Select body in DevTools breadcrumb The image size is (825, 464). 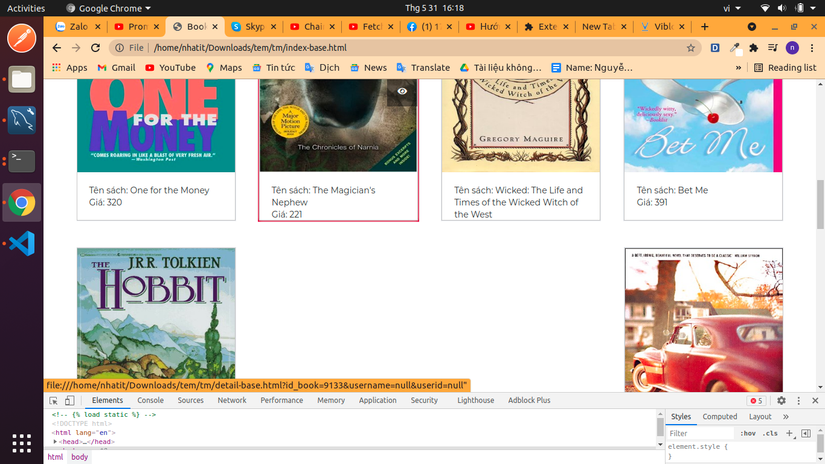pos(79,457)
